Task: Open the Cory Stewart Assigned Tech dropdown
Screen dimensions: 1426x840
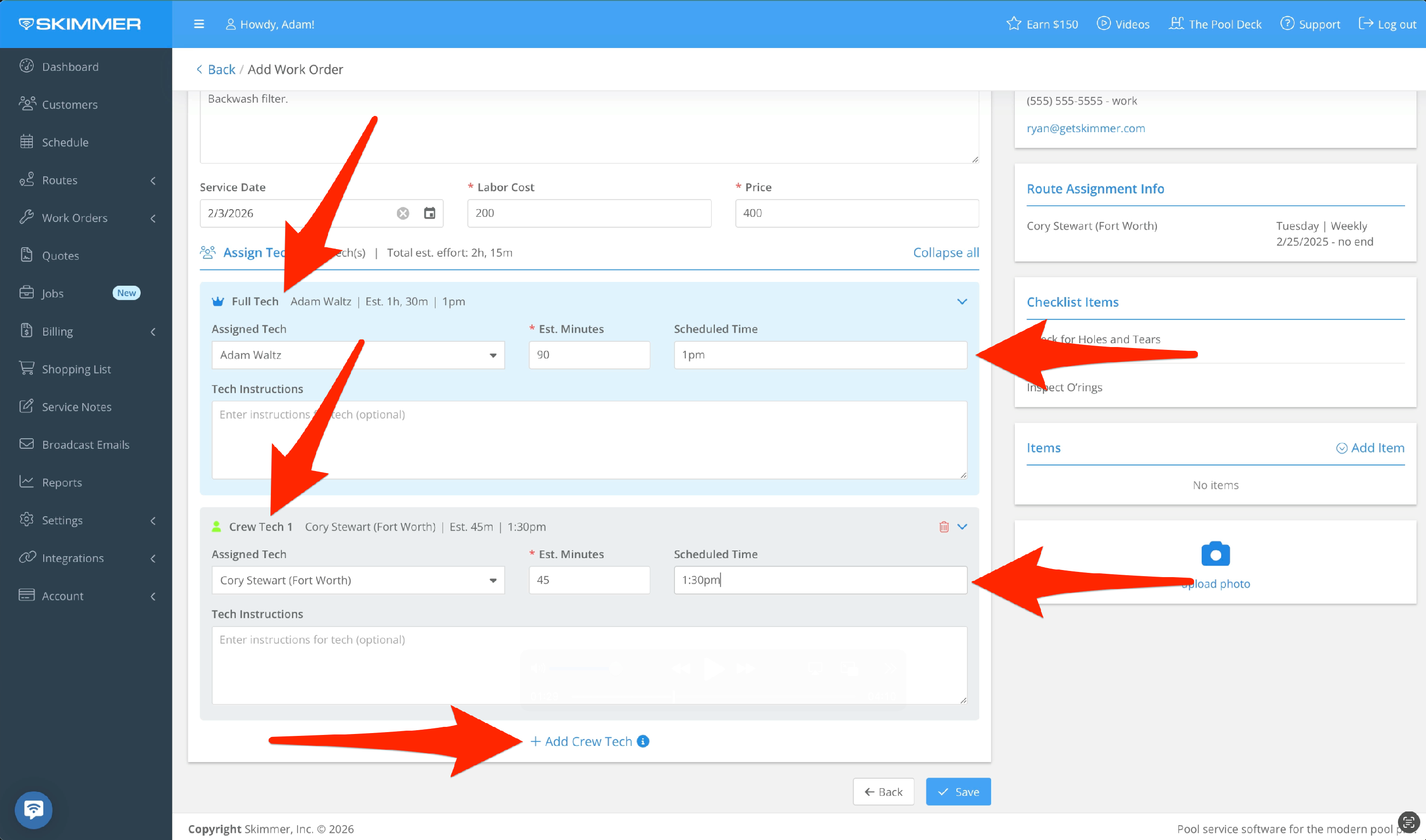Action: coord(357,580)
